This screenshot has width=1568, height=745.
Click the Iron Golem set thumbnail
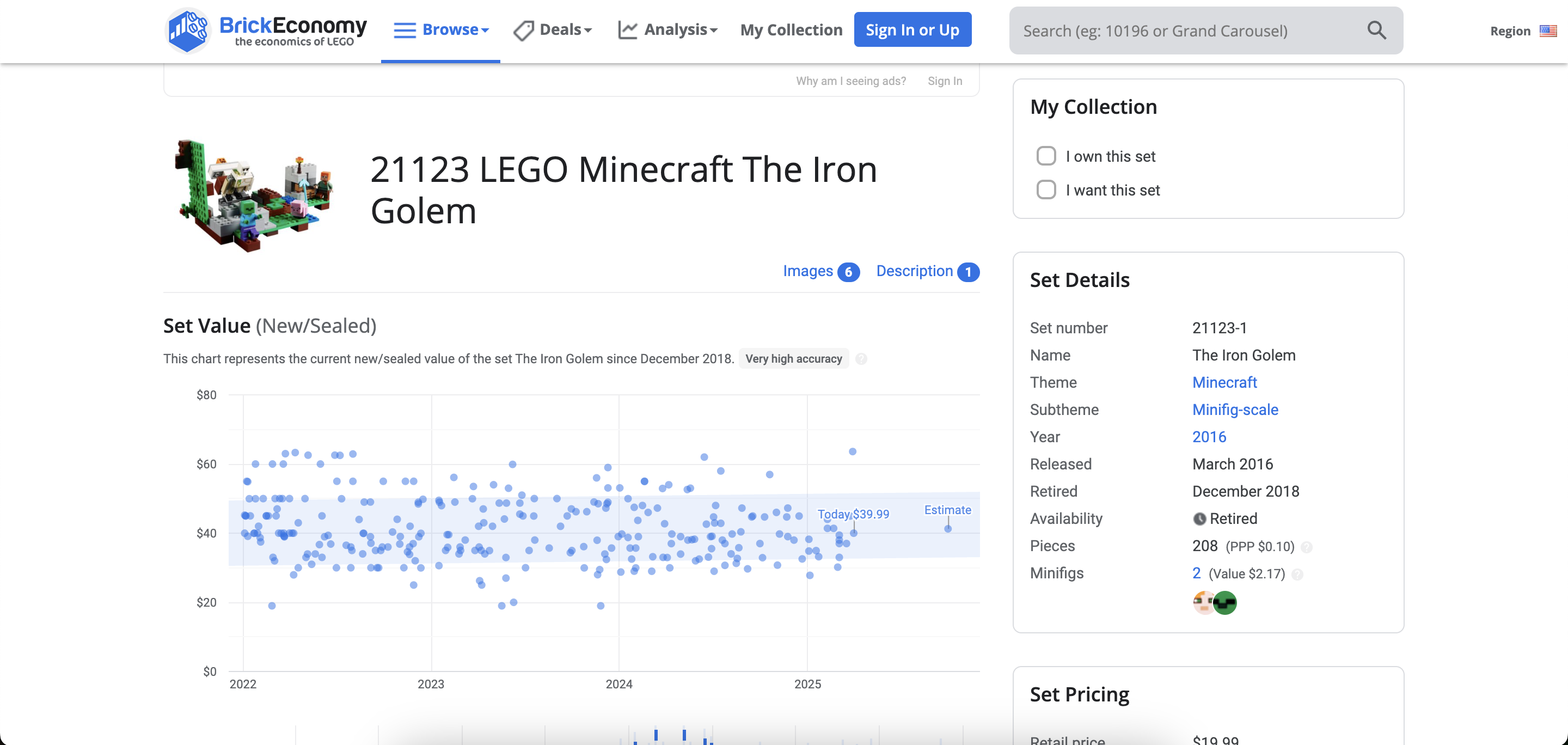[x=254, y=195]
